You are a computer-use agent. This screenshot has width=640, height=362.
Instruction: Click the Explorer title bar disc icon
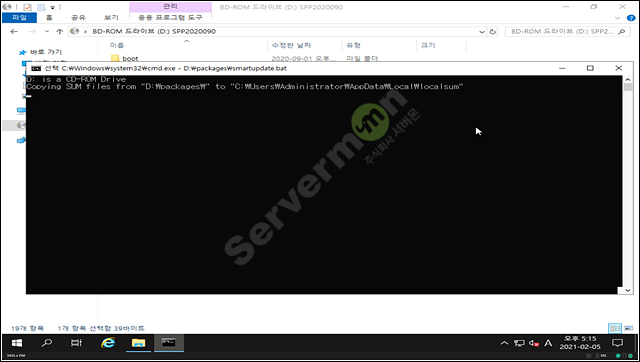point(7,7)
